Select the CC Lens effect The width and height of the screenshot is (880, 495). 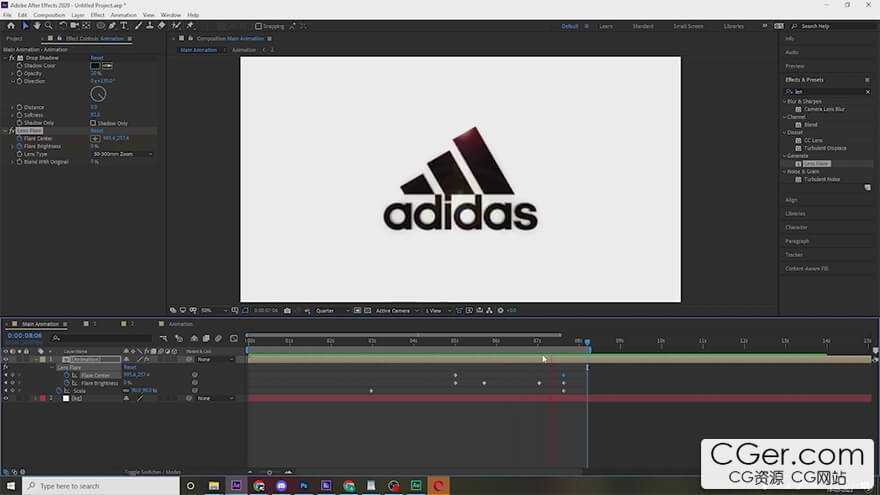pos(813,140)
